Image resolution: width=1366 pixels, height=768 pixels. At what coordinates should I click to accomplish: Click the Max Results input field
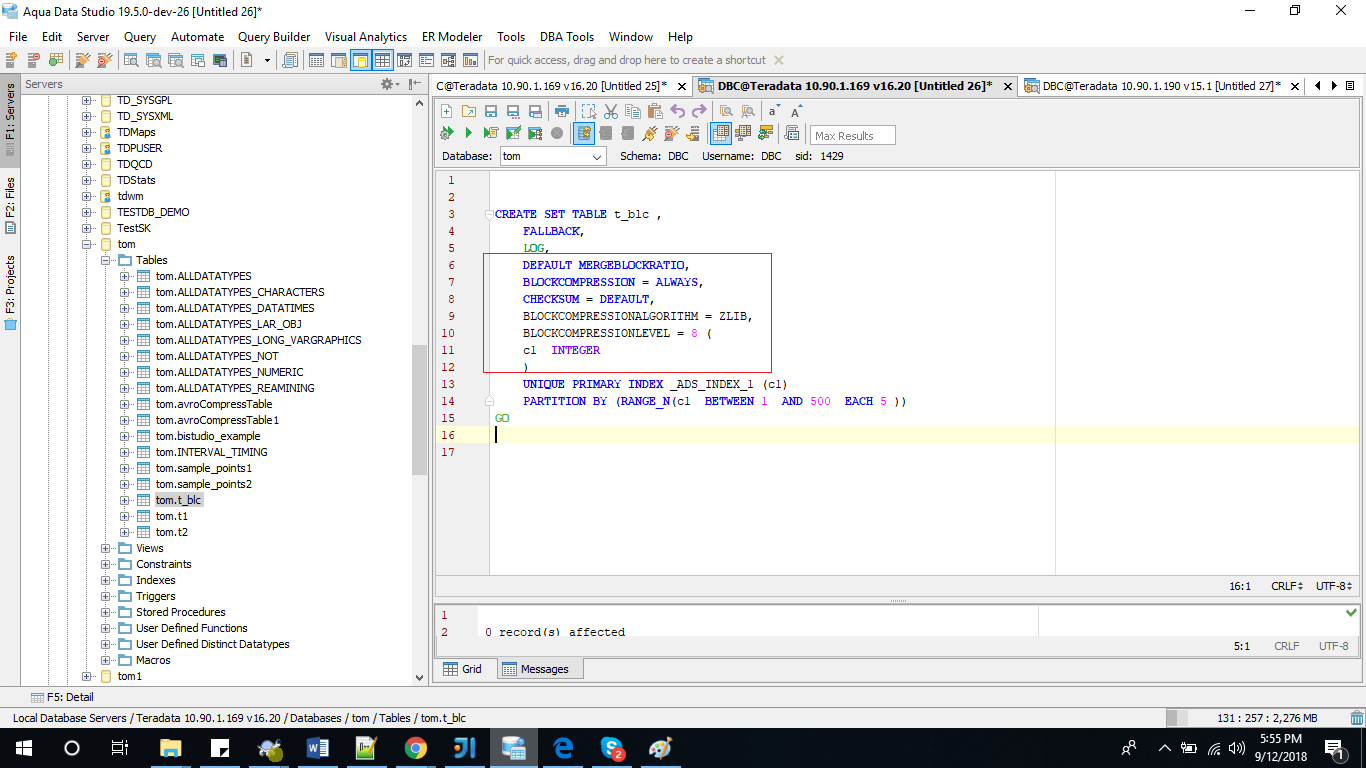852,135
